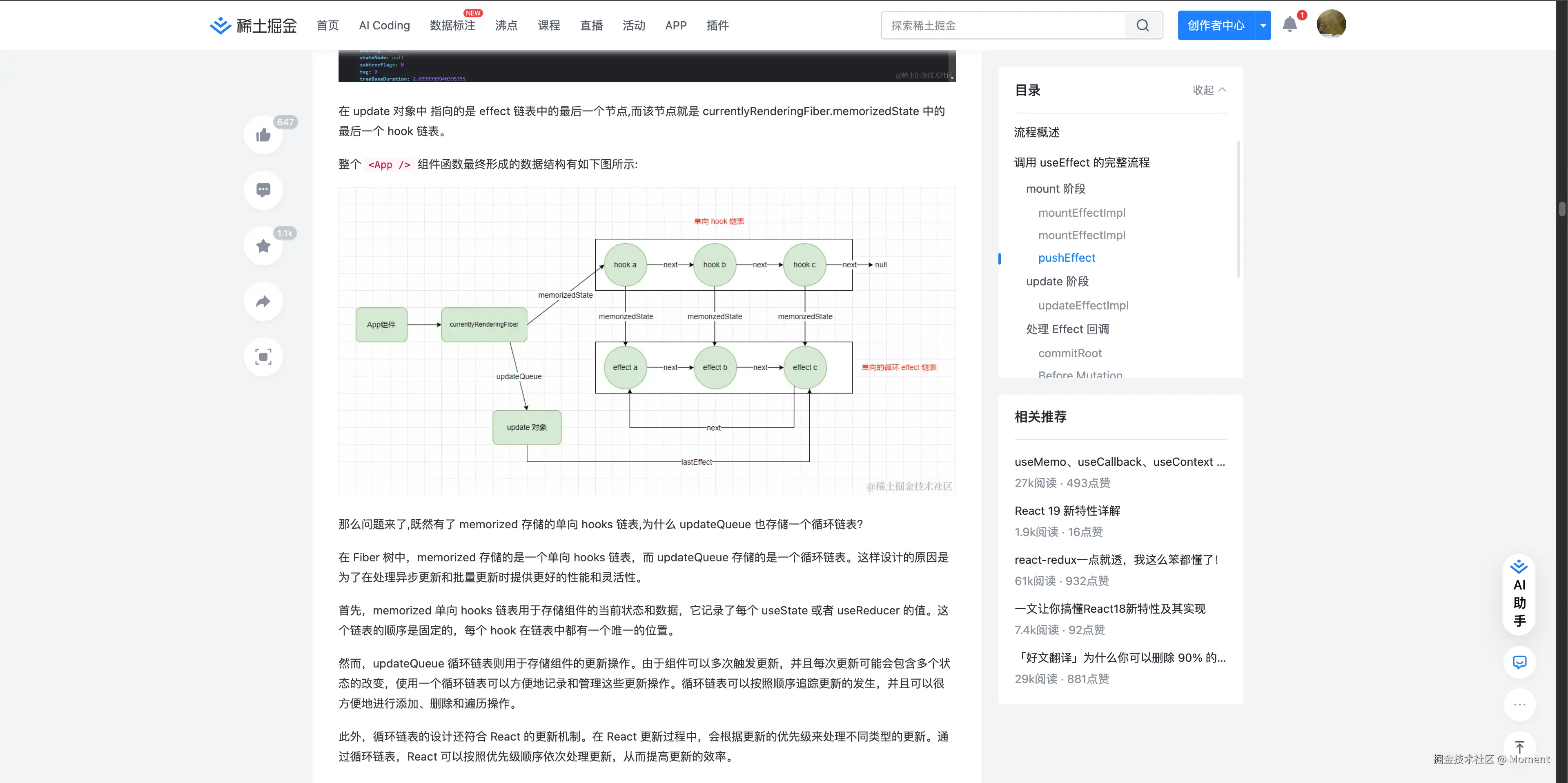Share the article via the share icon
The image size is (1568, 783).
coord(262,301)
